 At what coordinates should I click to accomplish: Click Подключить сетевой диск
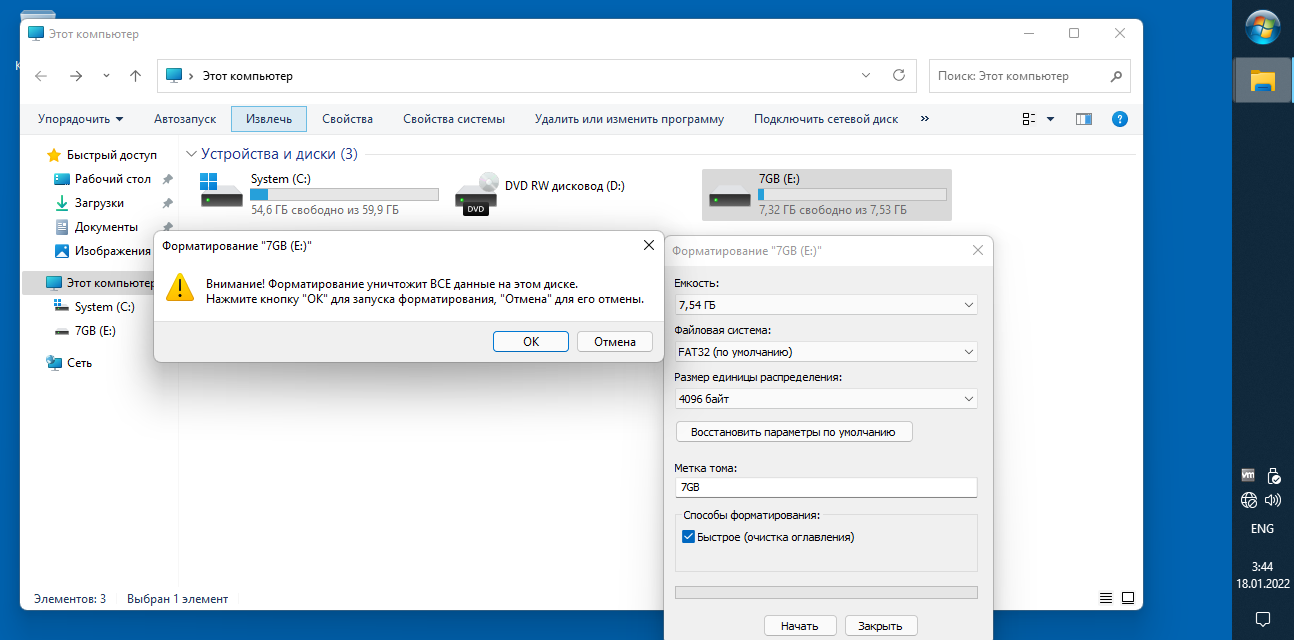click(826, 119)
